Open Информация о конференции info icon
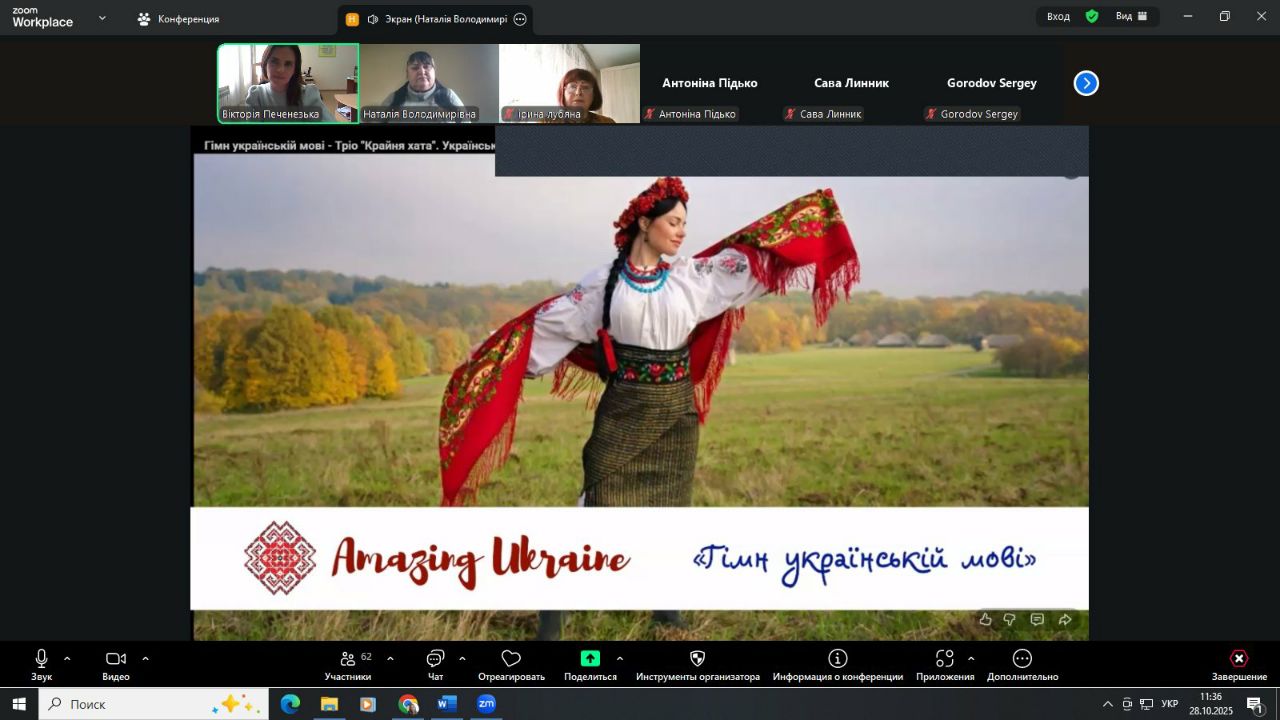Screen dimensions: 1280x720 click(837, 660)
